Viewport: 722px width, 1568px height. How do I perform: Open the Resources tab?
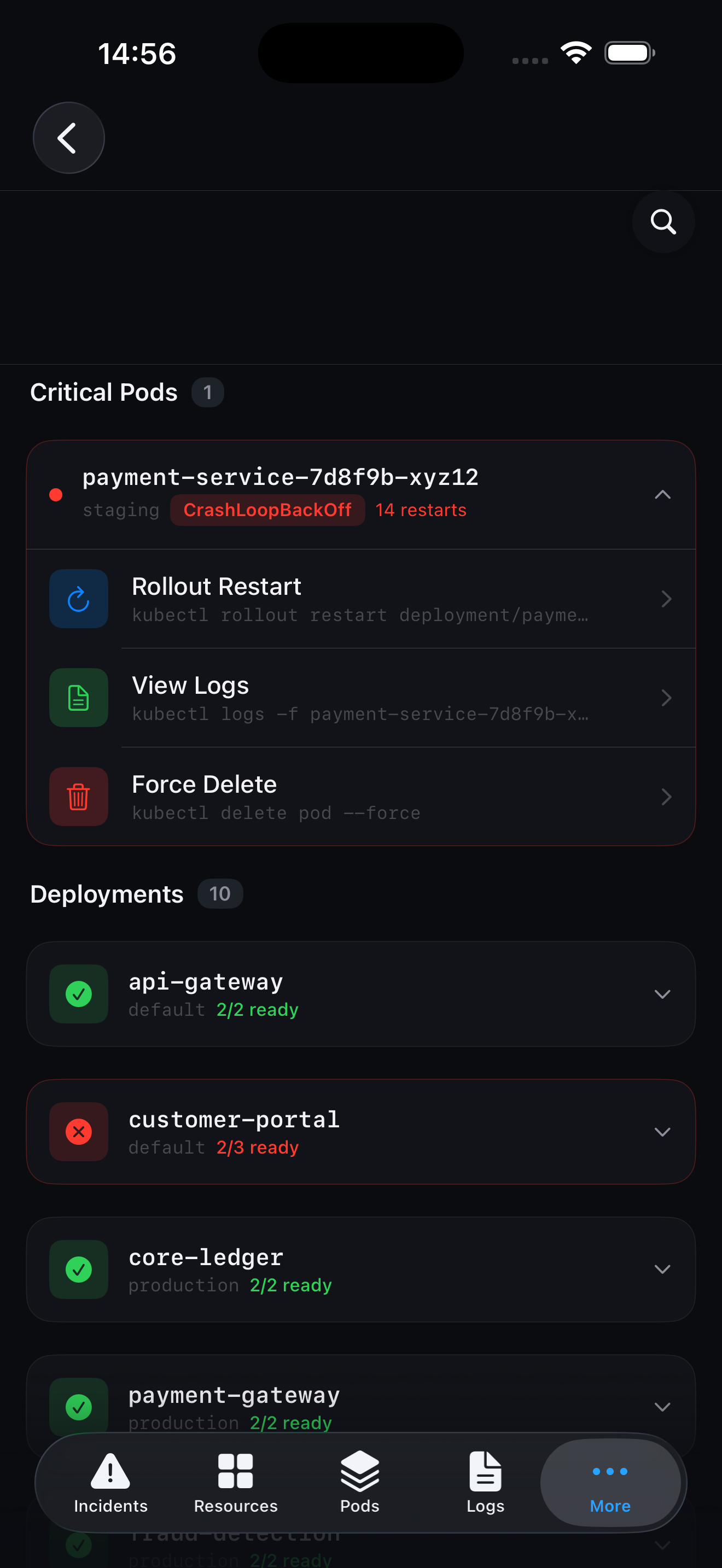236,1483
